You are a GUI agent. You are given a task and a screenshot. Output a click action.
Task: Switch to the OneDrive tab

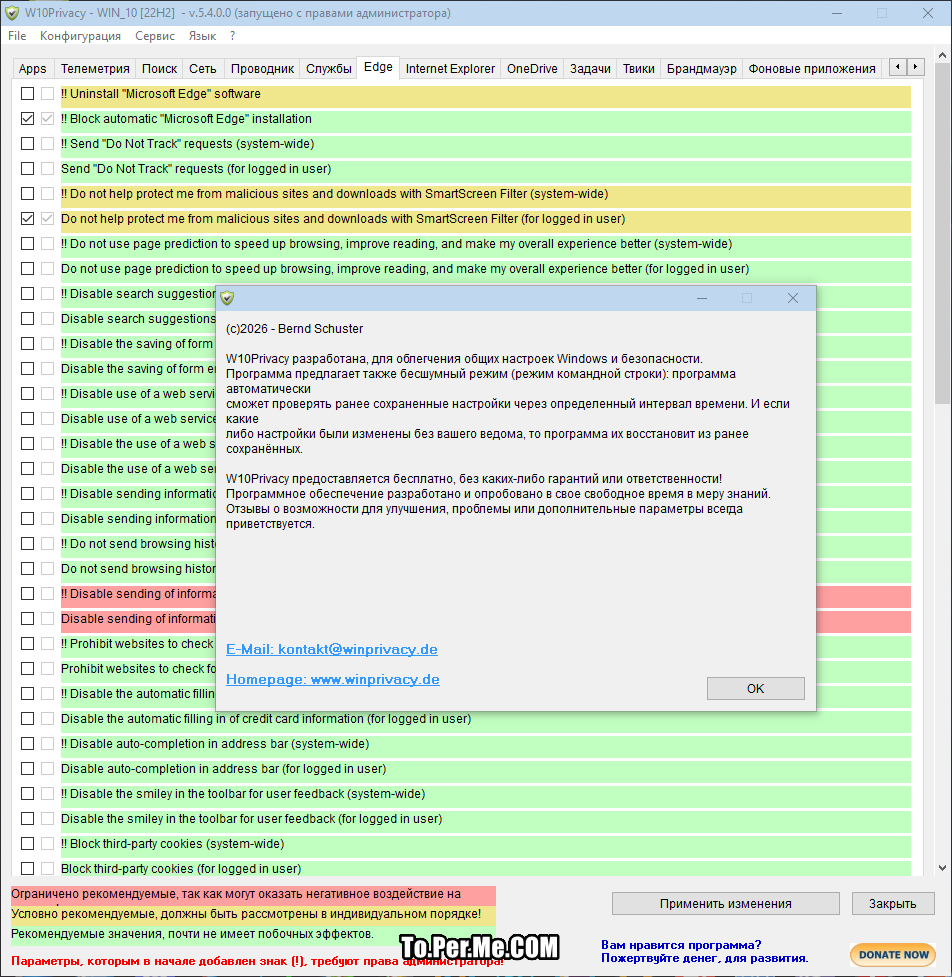(x=532, y=69)
